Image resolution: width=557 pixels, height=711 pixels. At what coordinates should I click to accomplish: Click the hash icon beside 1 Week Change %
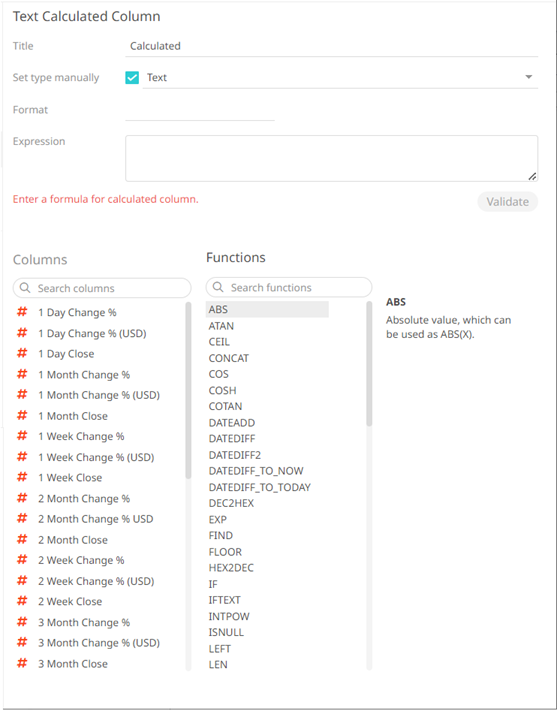tap(22, 436)
